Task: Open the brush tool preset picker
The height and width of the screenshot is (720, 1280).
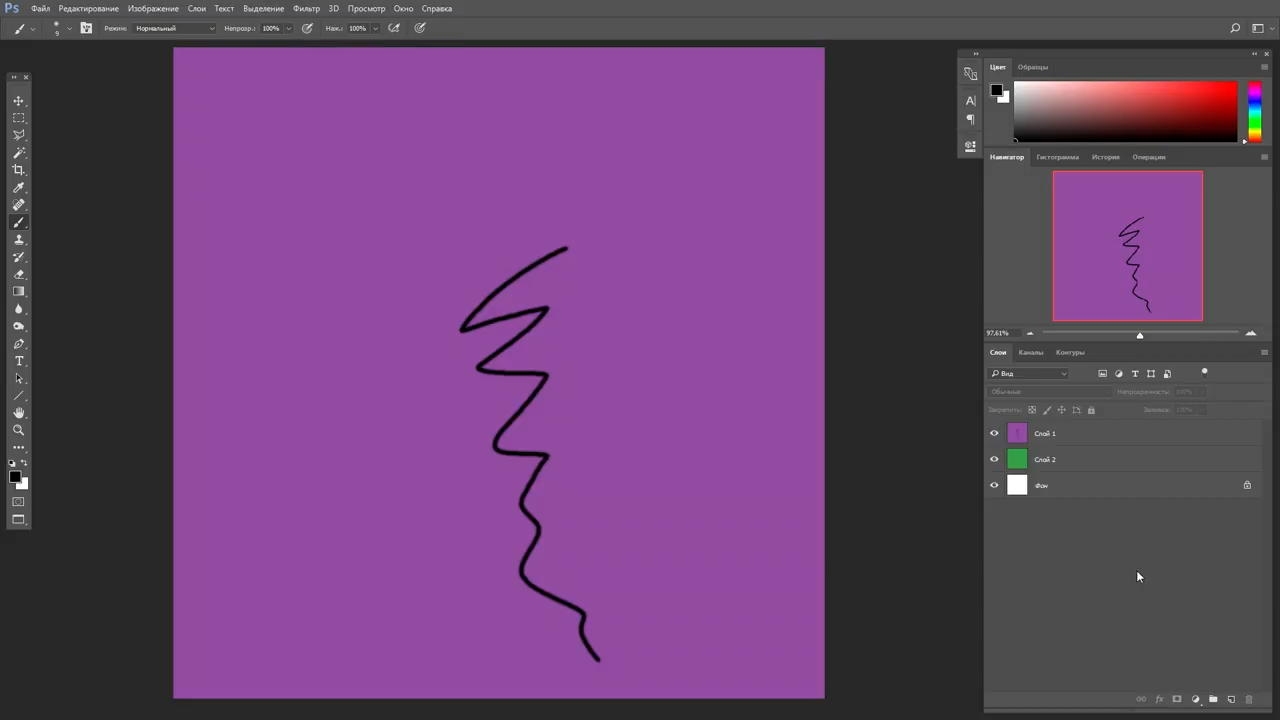Action: pos(24,28)
